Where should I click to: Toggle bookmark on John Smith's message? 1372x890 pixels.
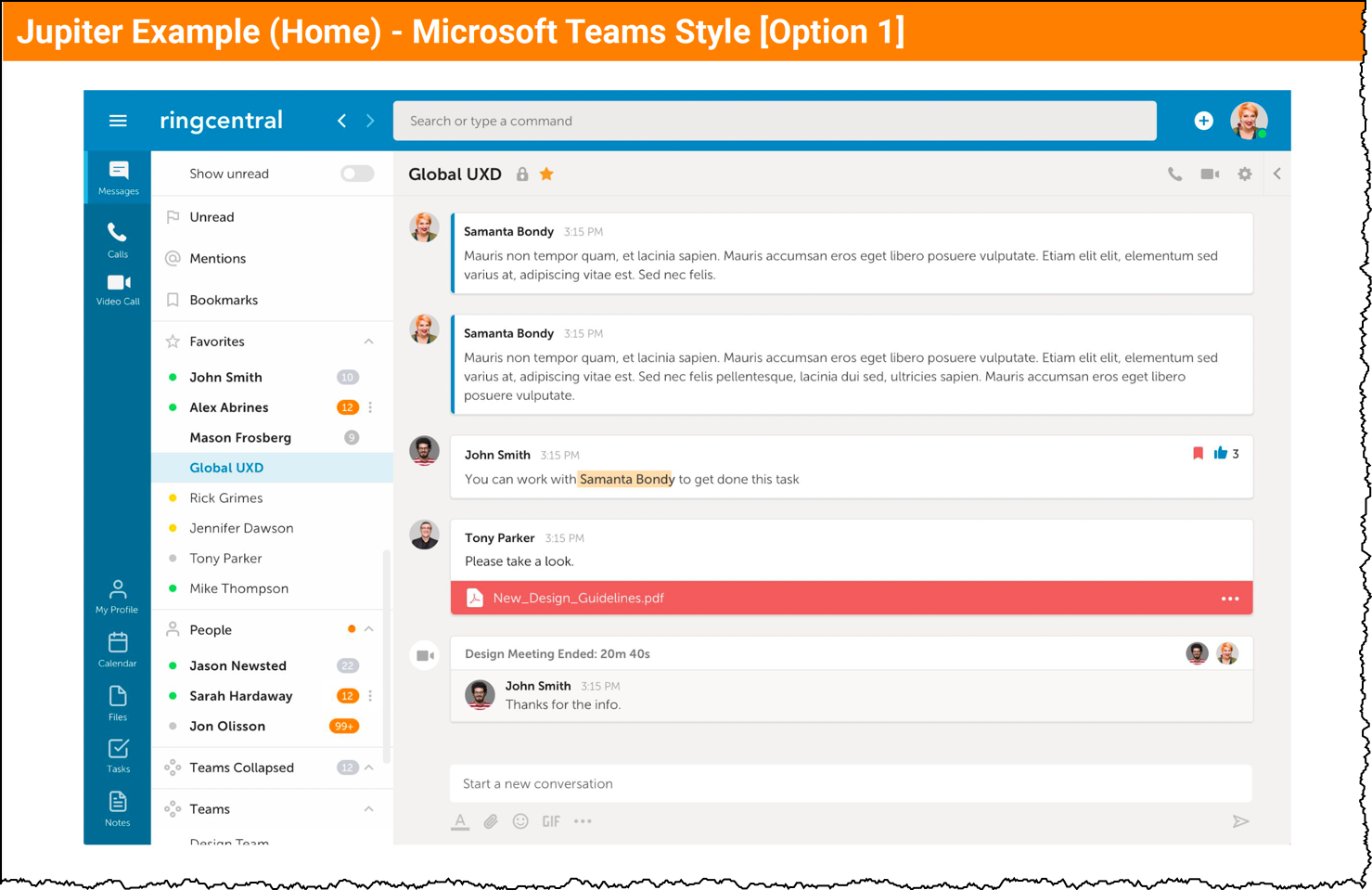point(1198,453)
